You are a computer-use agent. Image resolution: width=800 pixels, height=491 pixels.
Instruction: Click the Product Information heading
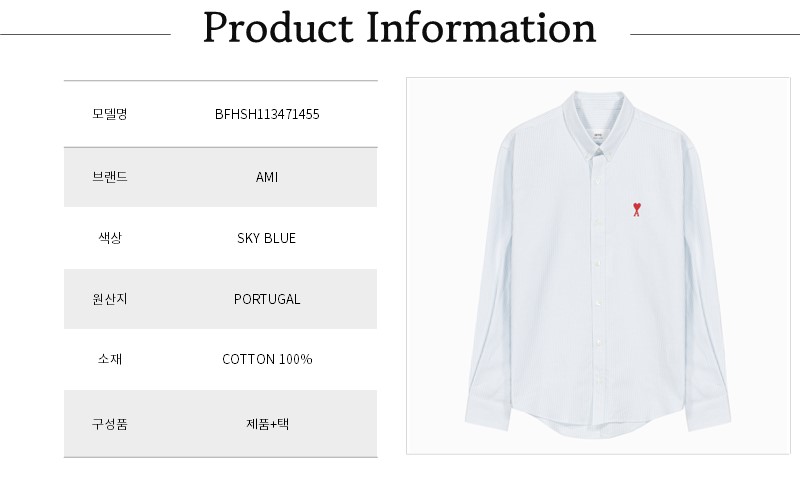coord(399,29)
